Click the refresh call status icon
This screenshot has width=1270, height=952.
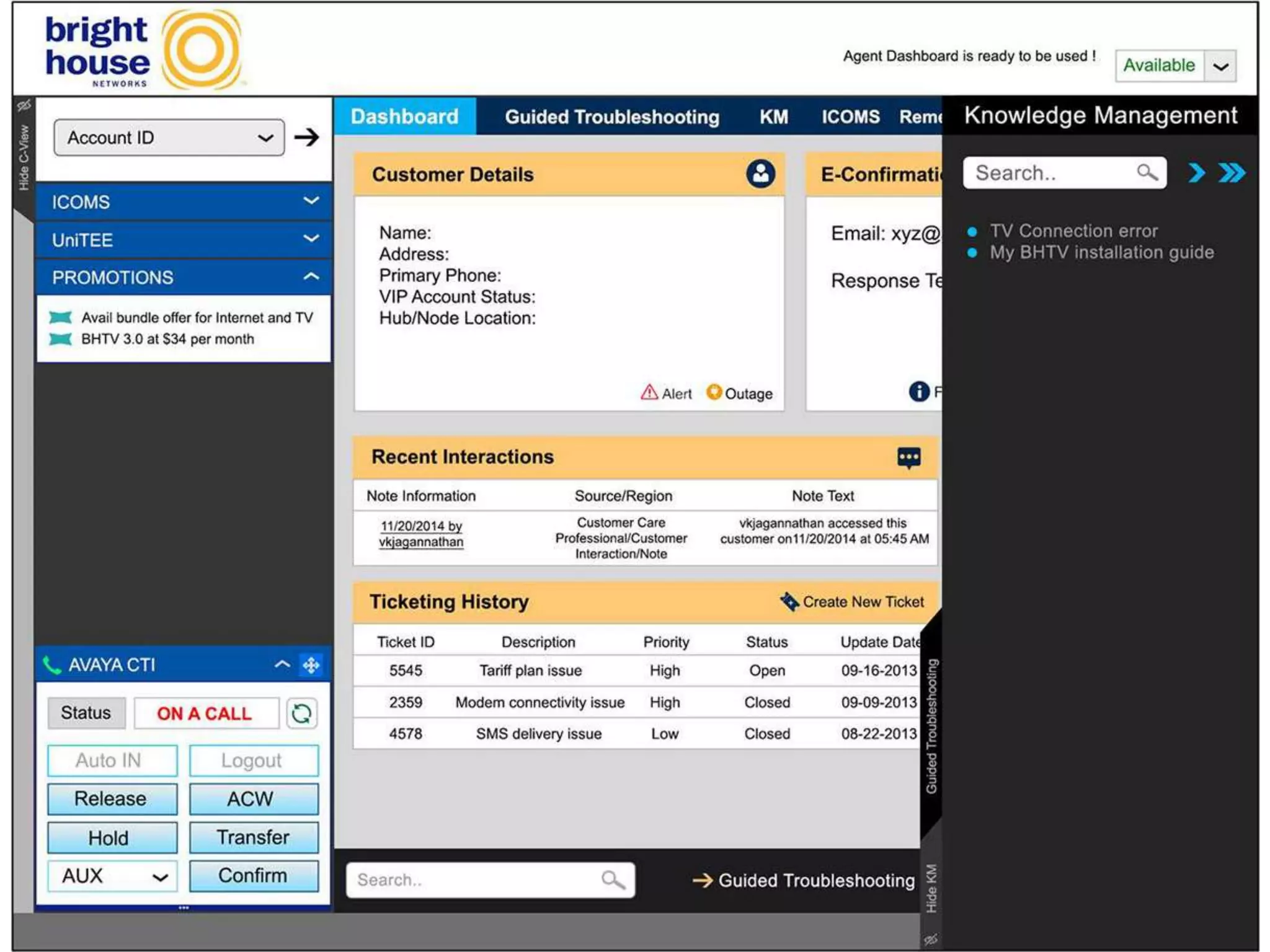[x=301, y=713]
